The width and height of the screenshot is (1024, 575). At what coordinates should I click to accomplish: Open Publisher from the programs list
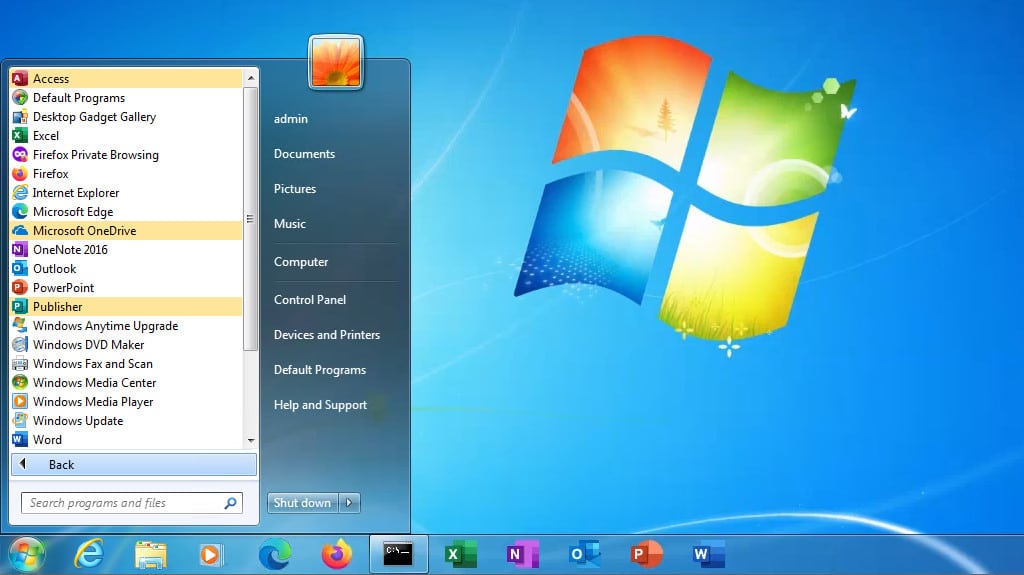[x=127, y=306]
